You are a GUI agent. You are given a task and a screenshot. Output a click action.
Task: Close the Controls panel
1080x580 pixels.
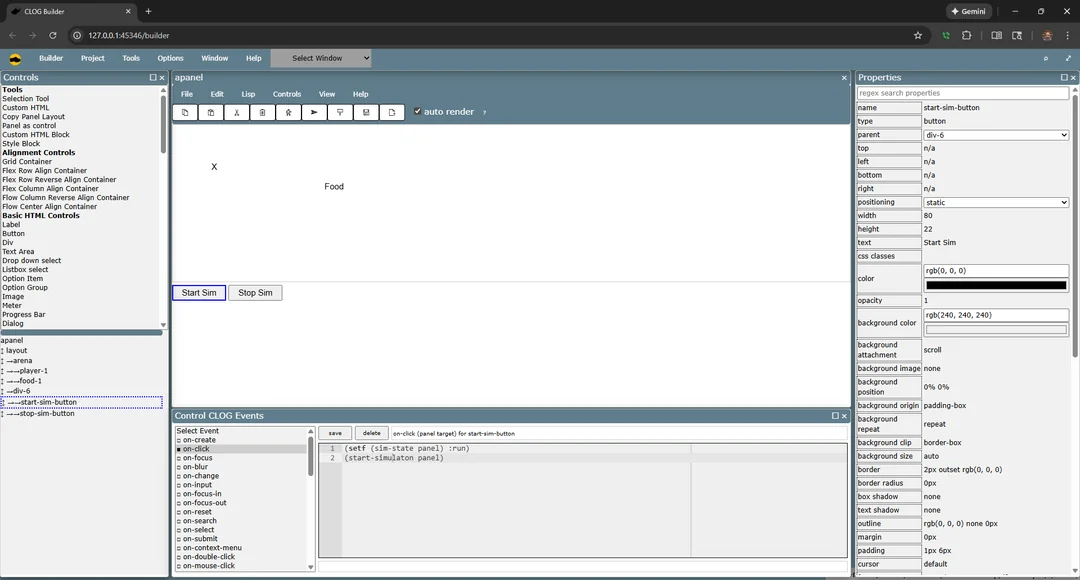point(163,77)
